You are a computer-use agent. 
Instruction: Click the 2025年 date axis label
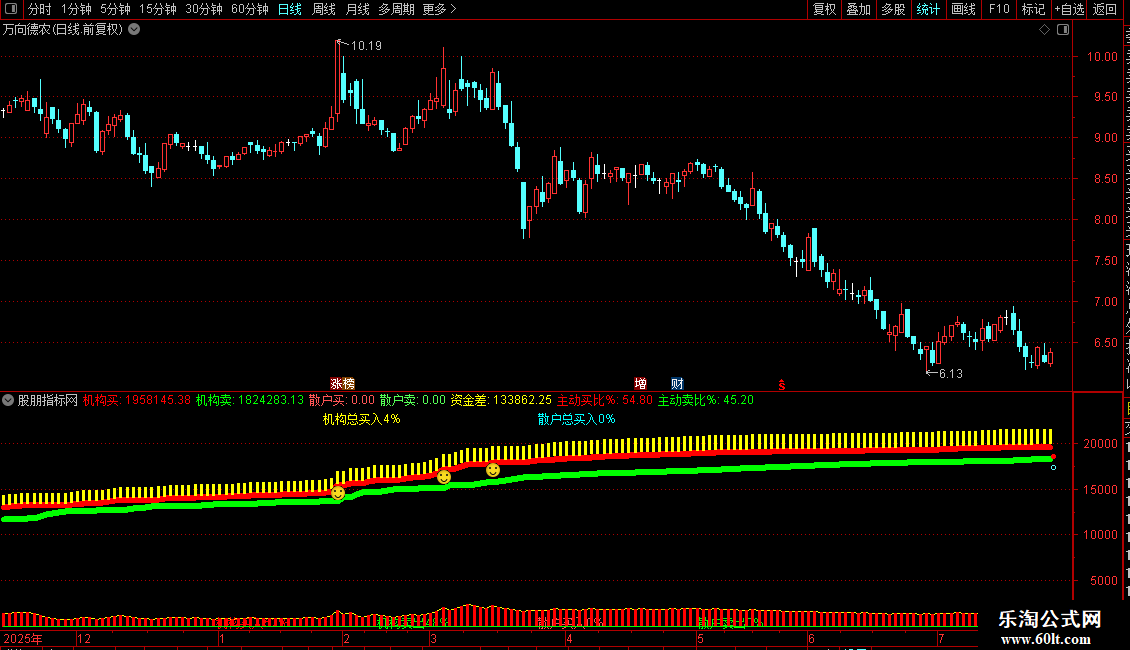(x=23, y=638)
